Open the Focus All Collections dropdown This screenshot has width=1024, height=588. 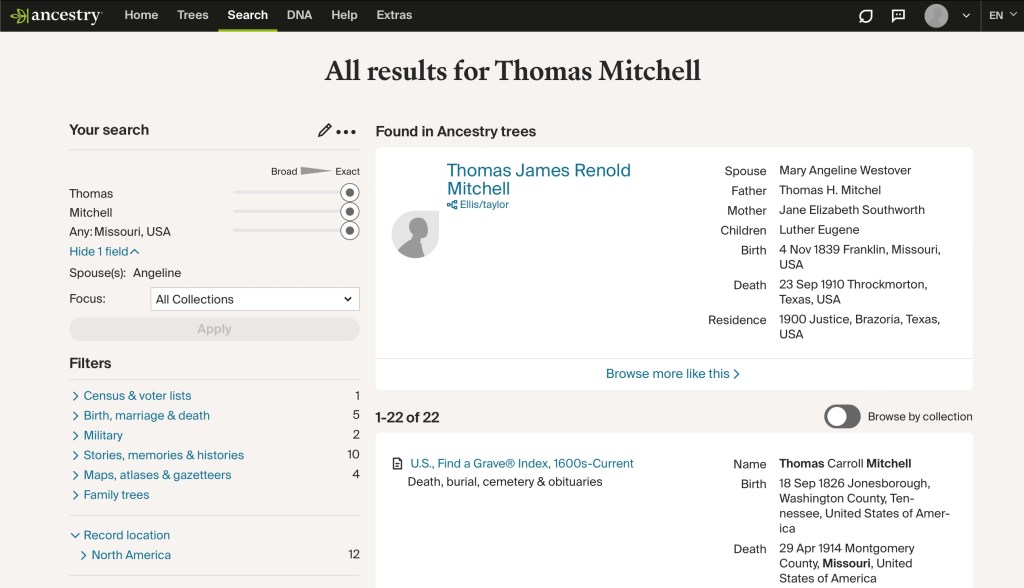pyautogui.click(x=254, y=299)
